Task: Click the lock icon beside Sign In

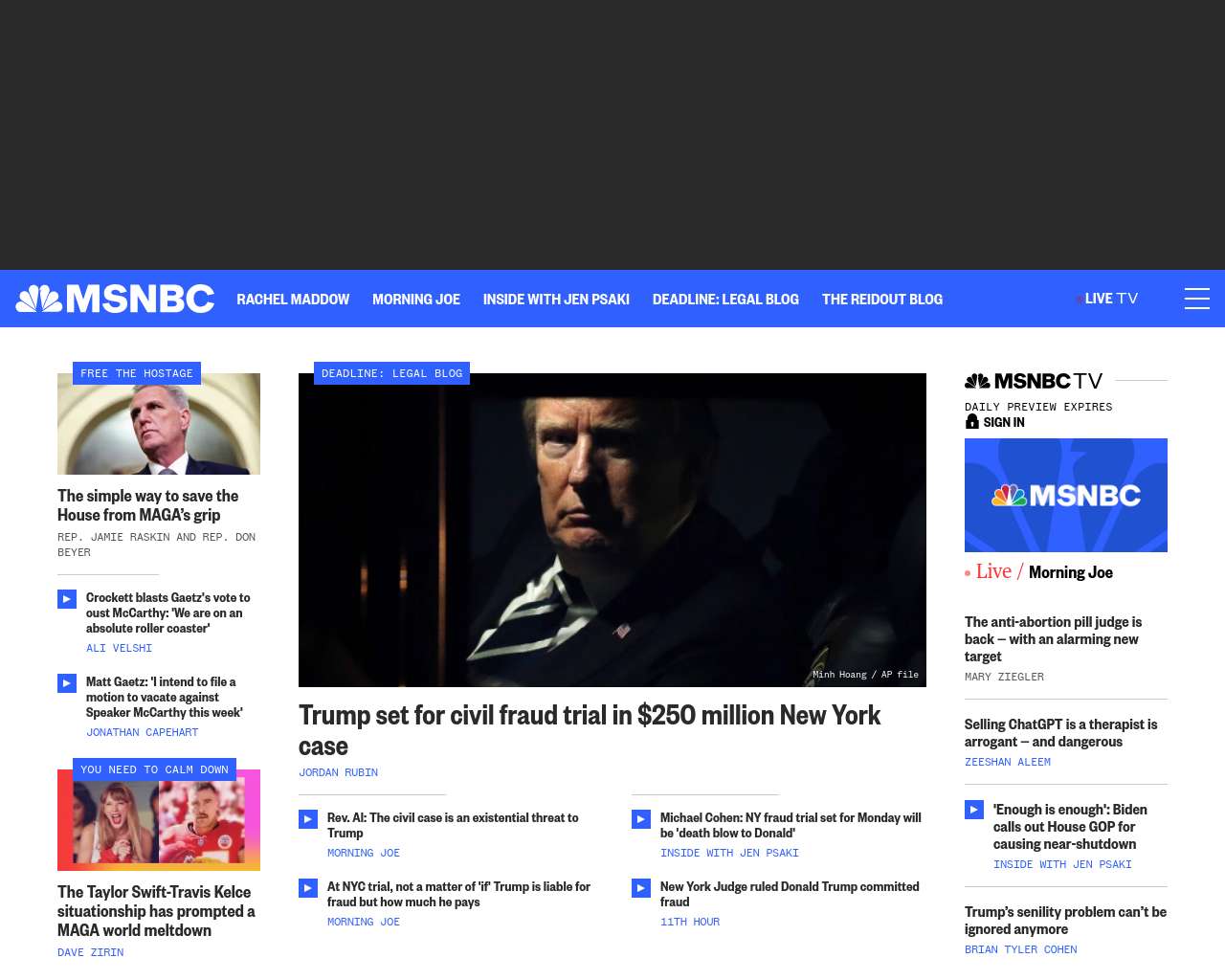Action: [x=971, y=421]
